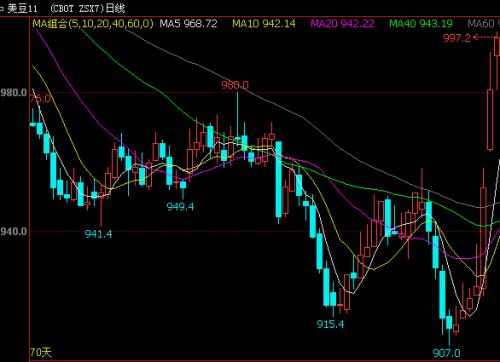Click the cyan candlestick above the 907.0 low
Image resolution: width=500 pixels, height=362 pixels.
click(x=449, y=323)
